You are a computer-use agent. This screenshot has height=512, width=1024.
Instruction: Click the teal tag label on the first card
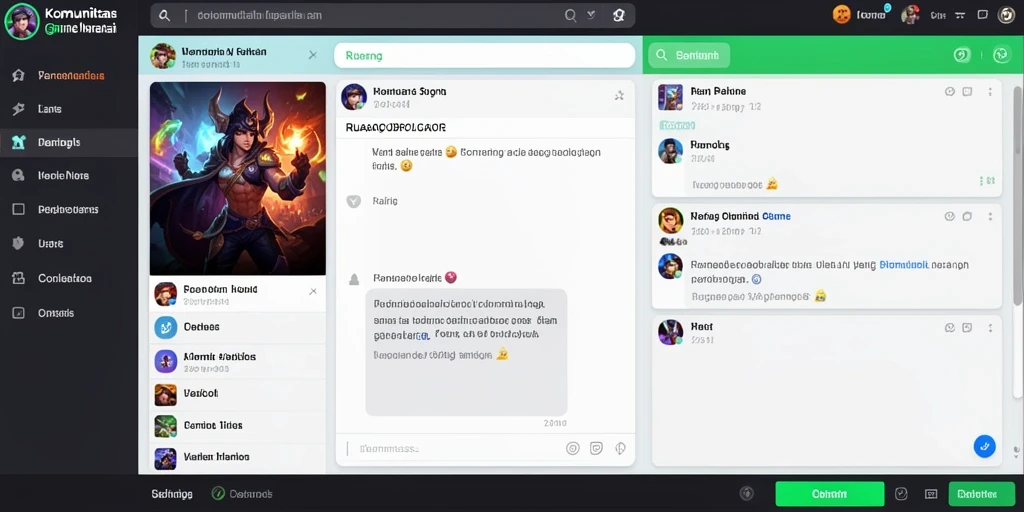[x=677, y=125]
